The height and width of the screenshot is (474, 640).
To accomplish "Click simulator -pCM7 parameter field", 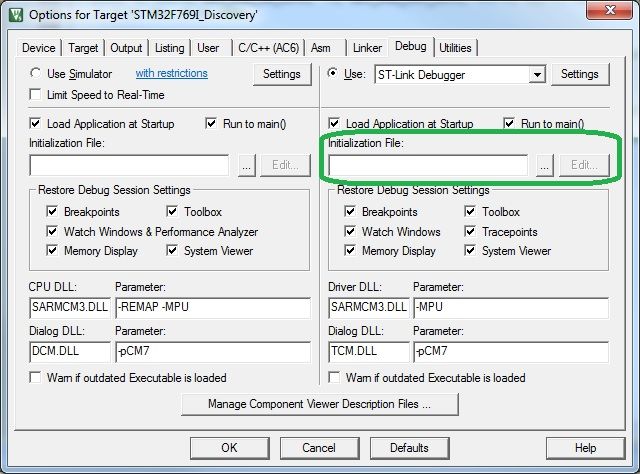I will click(213, 352).
